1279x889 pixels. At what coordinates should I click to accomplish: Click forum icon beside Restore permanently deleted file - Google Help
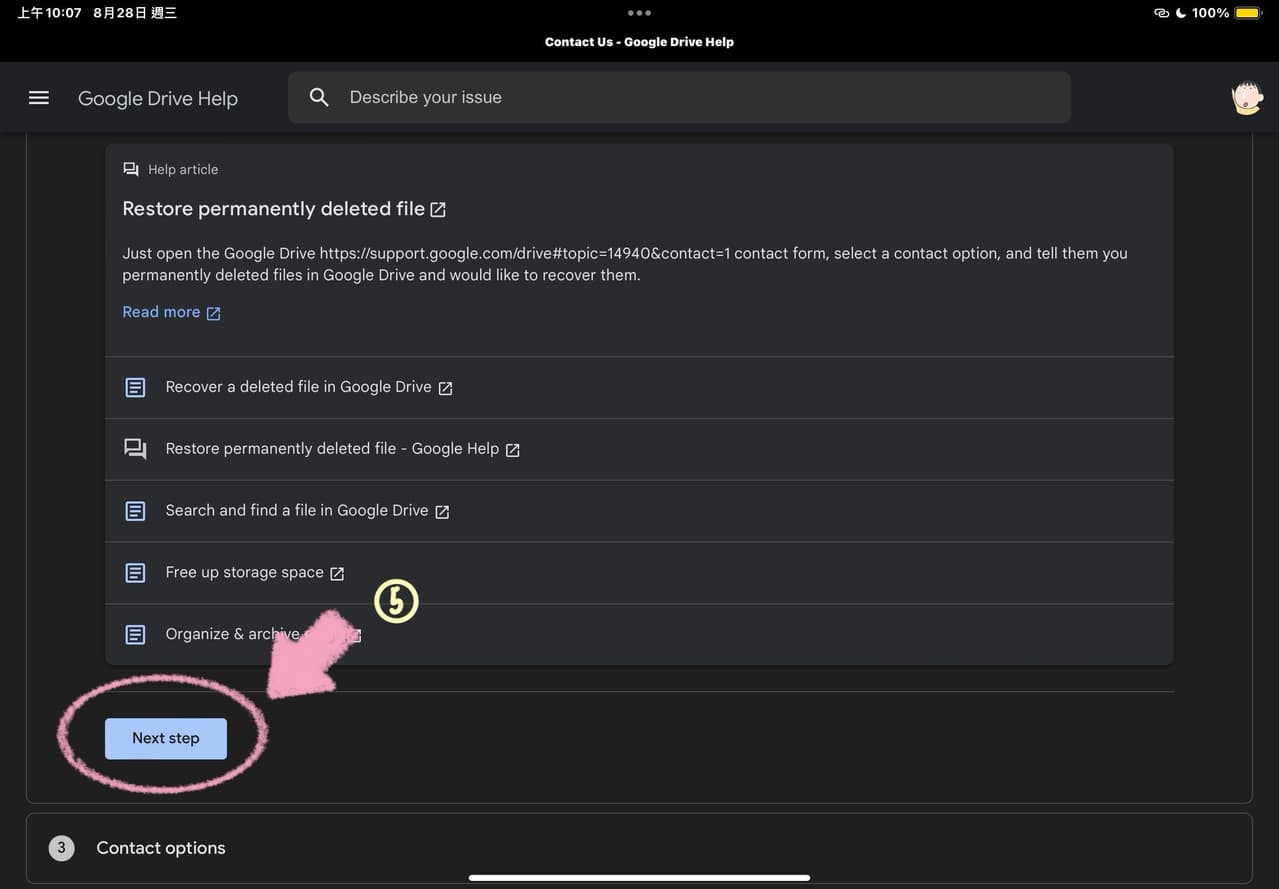tap(135, 449)
